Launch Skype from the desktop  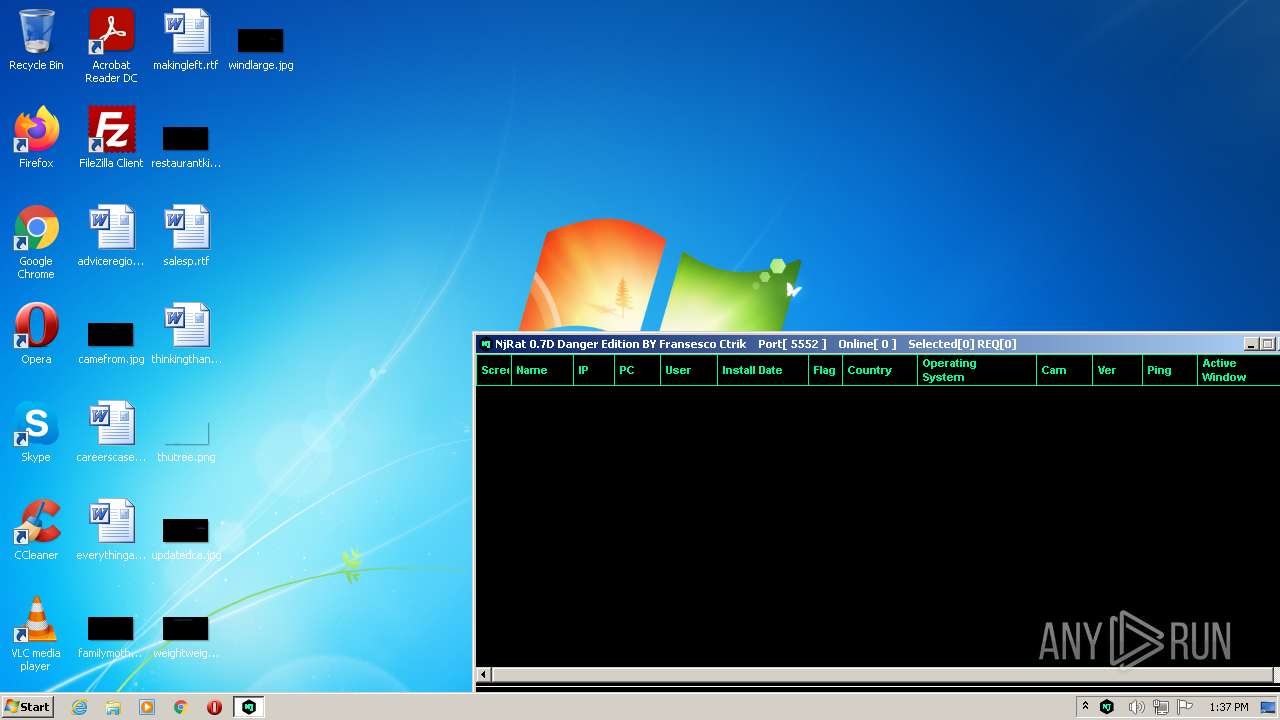pyautogui.click(x=36, y=432)
